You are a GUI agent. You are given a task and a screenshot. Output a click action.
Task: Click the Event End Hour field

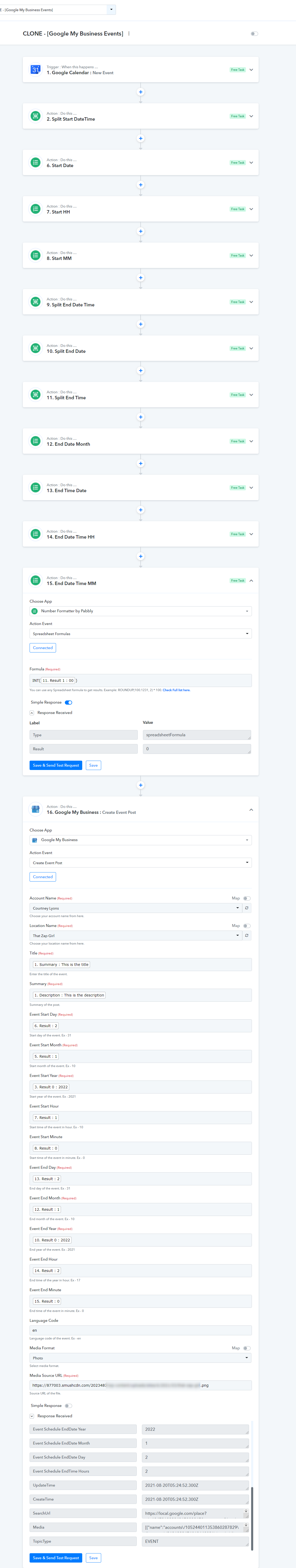[x=141, y=1270]
